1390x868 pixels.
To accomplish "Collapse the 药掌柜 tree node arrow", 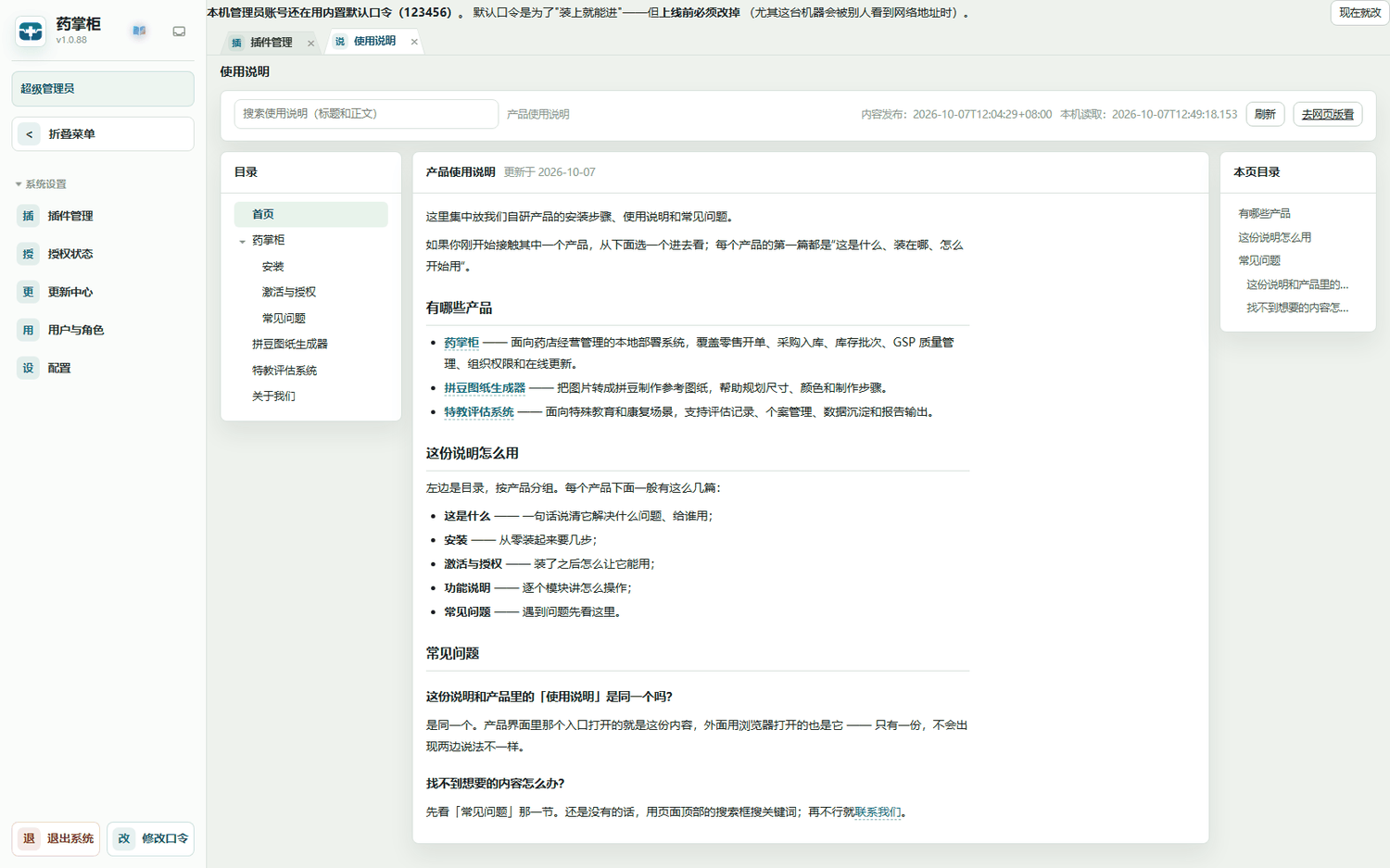I will (243, 241).
